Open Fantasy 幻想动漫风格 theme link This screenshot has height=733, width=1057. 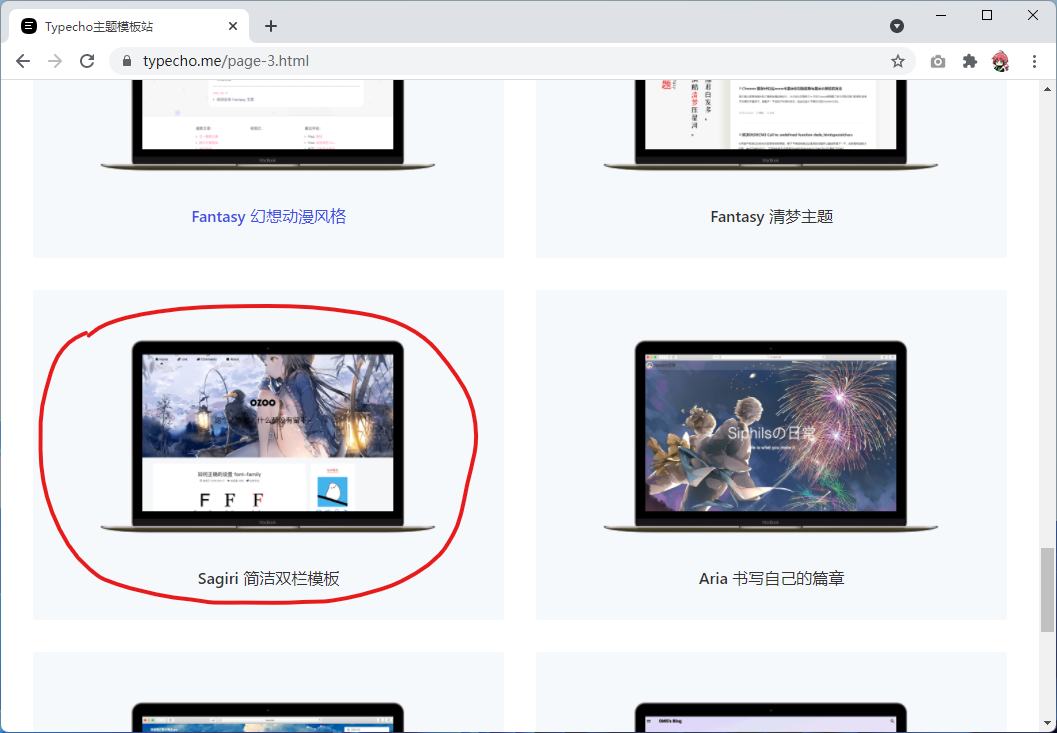(x=268, y=216)
